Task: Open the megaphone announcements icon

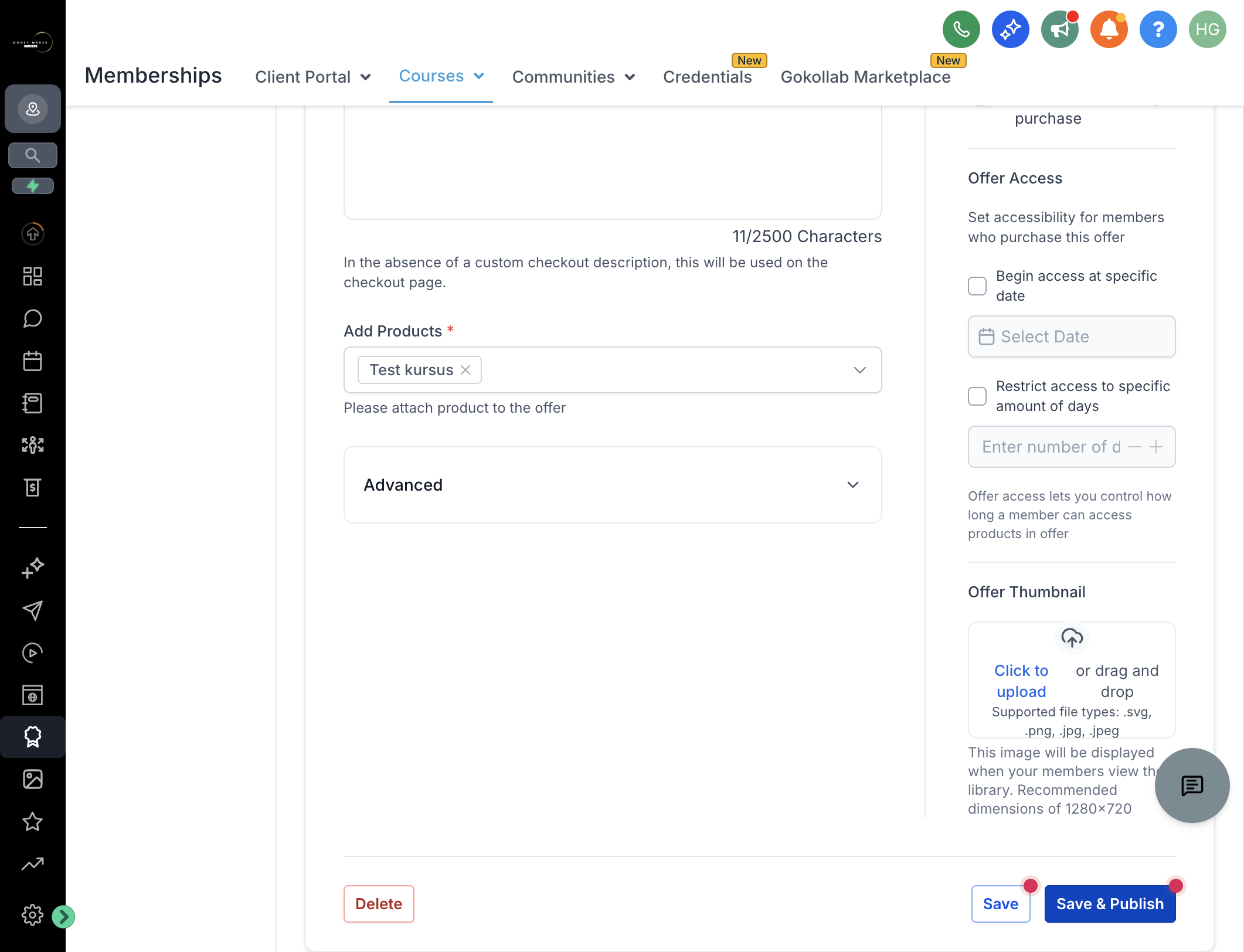Action: click(1059, 29)
